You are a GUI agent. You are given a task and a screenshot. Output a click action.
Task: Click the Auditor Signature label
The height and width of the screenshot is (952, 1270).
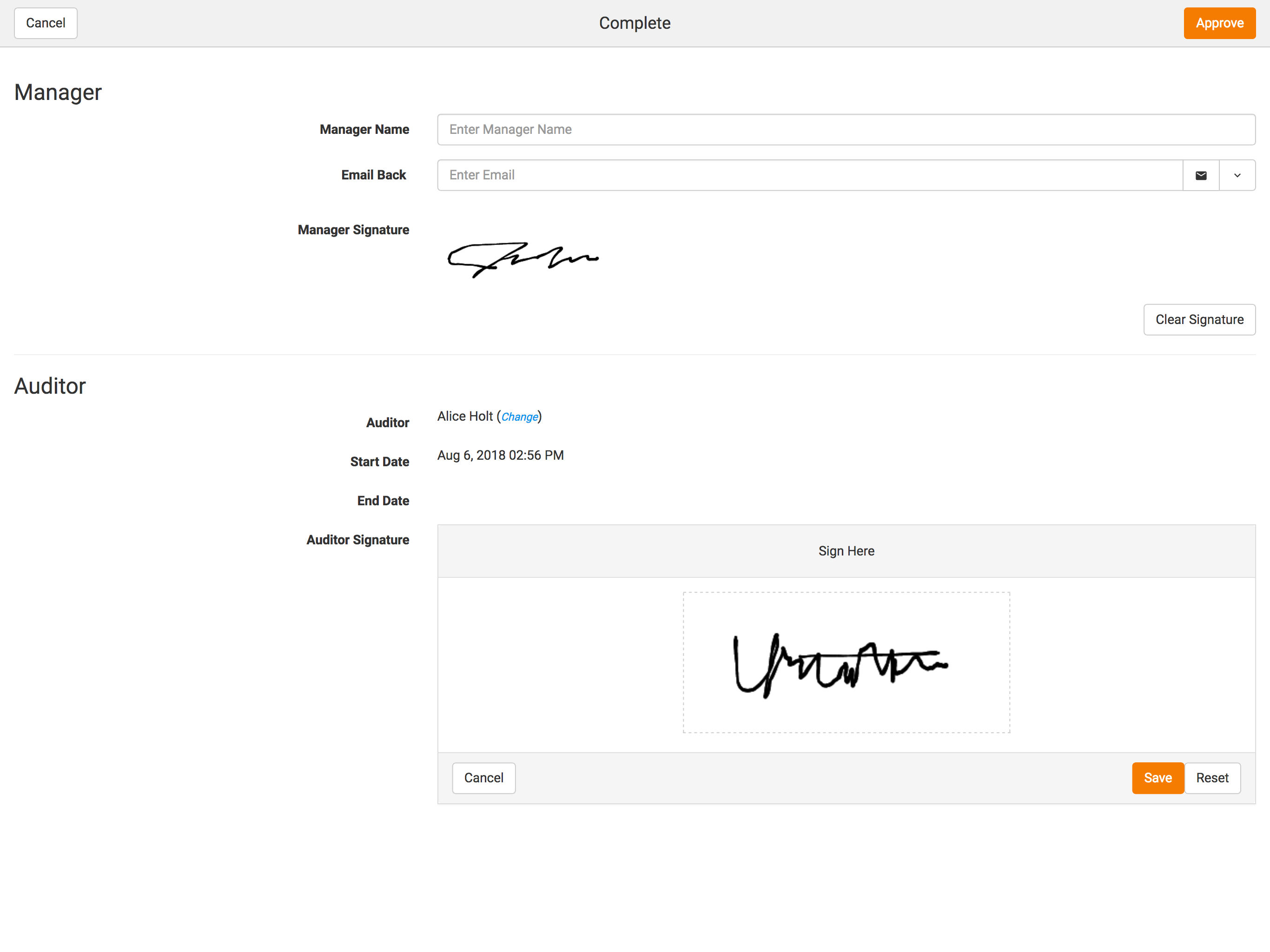point(357,540)
